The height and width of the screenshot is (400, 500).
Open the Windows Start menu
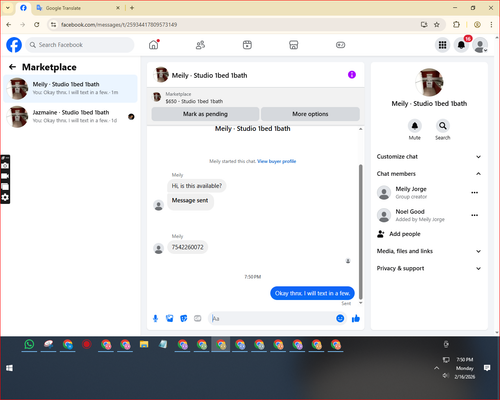pyautogui.click(x=9, y=368)
